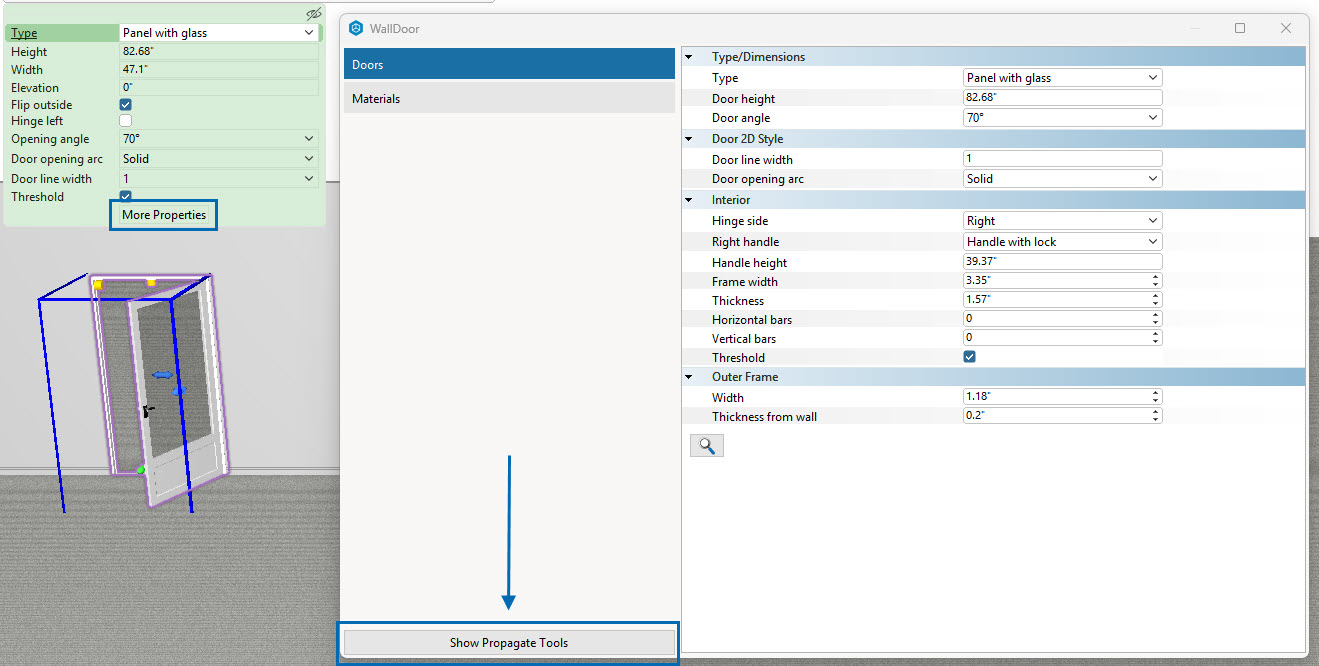Open Door line width dropdown in green panel
Screen dimensions: 1319x666
(219, 179)
